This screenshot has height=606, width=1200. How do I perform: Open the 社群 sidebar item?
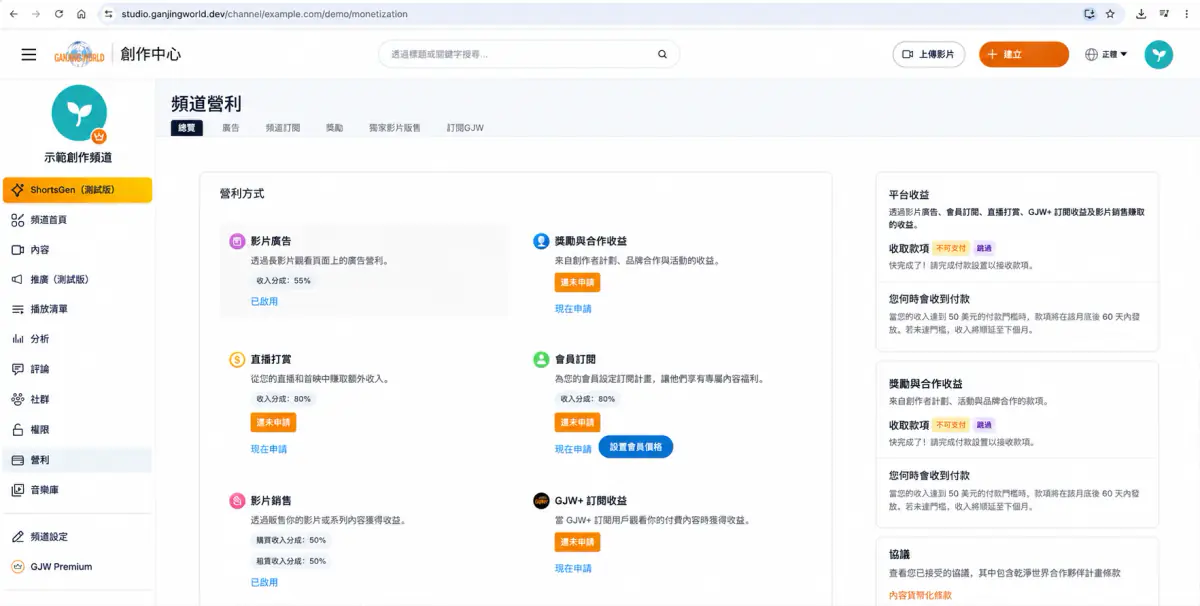[x=76, y=400]
